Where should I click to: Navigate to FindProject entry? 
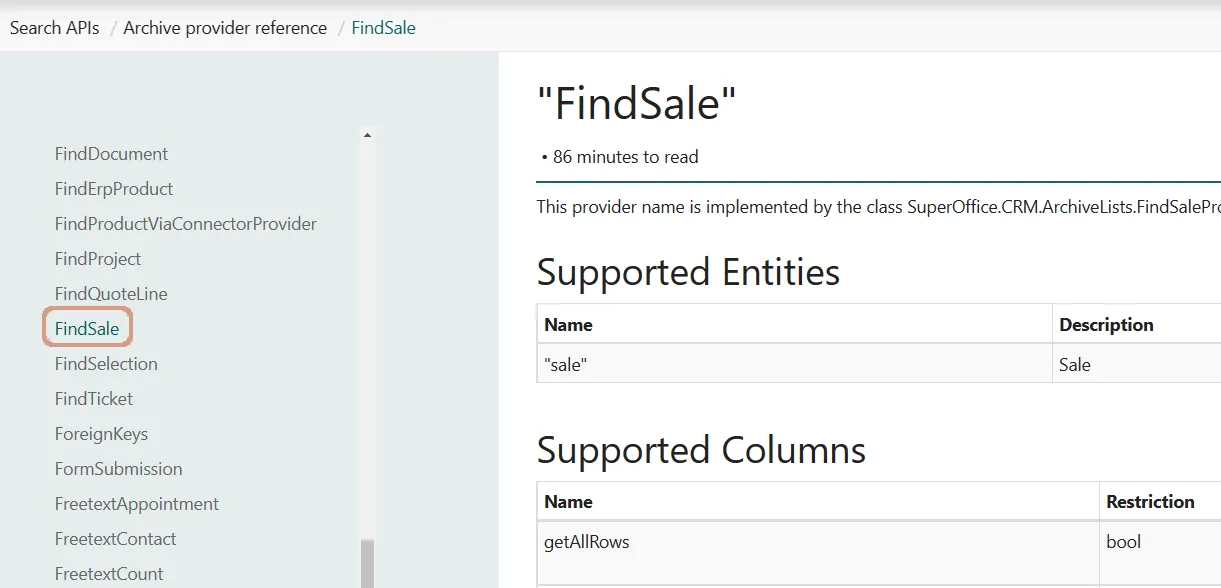point(98,259)
